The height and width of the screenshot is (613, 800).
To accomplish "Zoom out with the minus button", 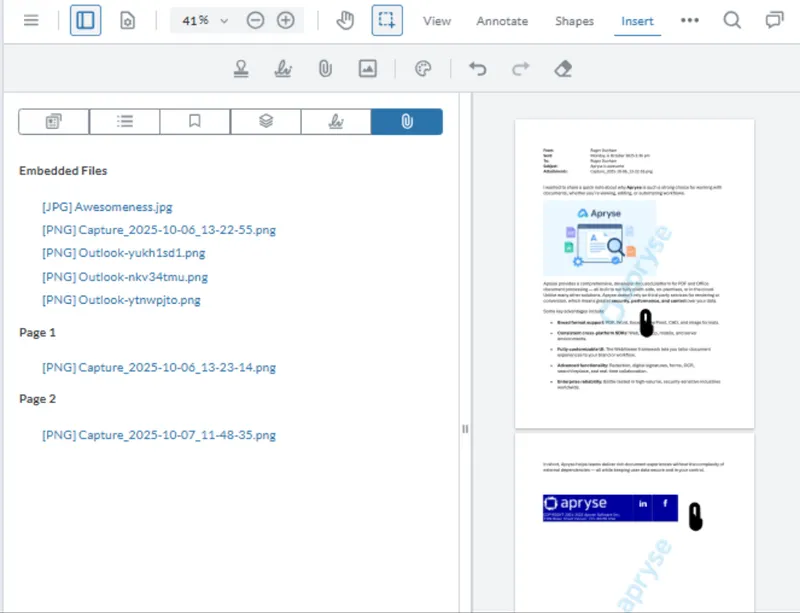I will tap(255, 20).
